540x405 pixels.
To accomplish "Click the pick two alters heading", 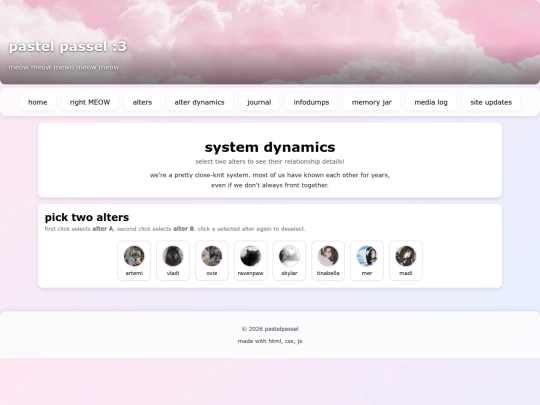I will pyautogui.click(x=87, y=217).
